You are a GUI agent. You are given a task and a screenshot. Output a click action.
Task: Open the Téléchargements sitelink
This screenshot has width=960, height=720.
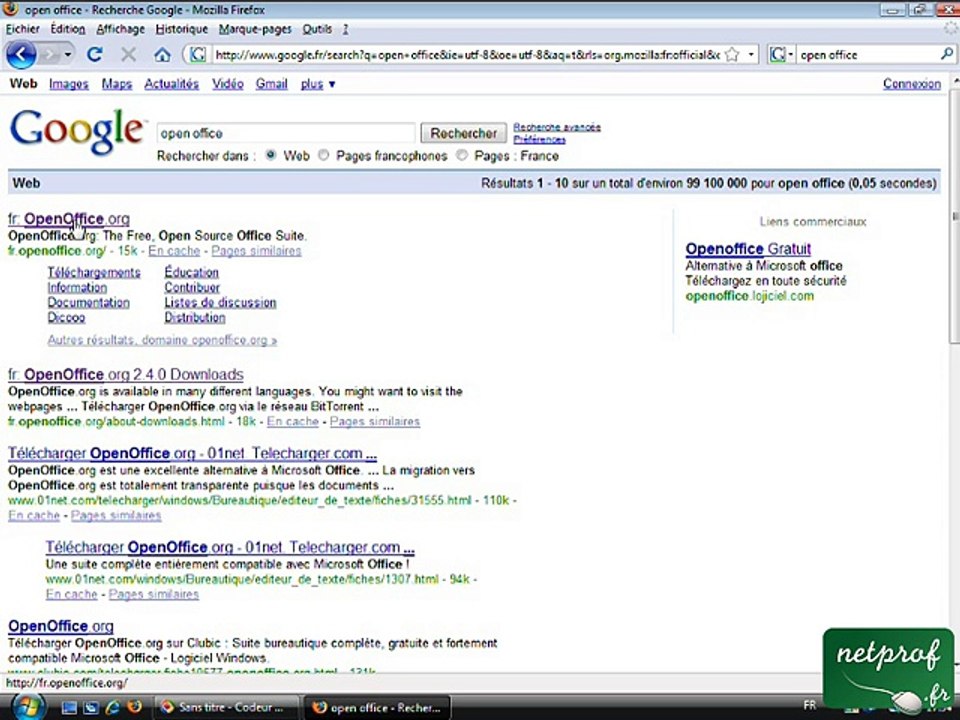coord(94,272)
